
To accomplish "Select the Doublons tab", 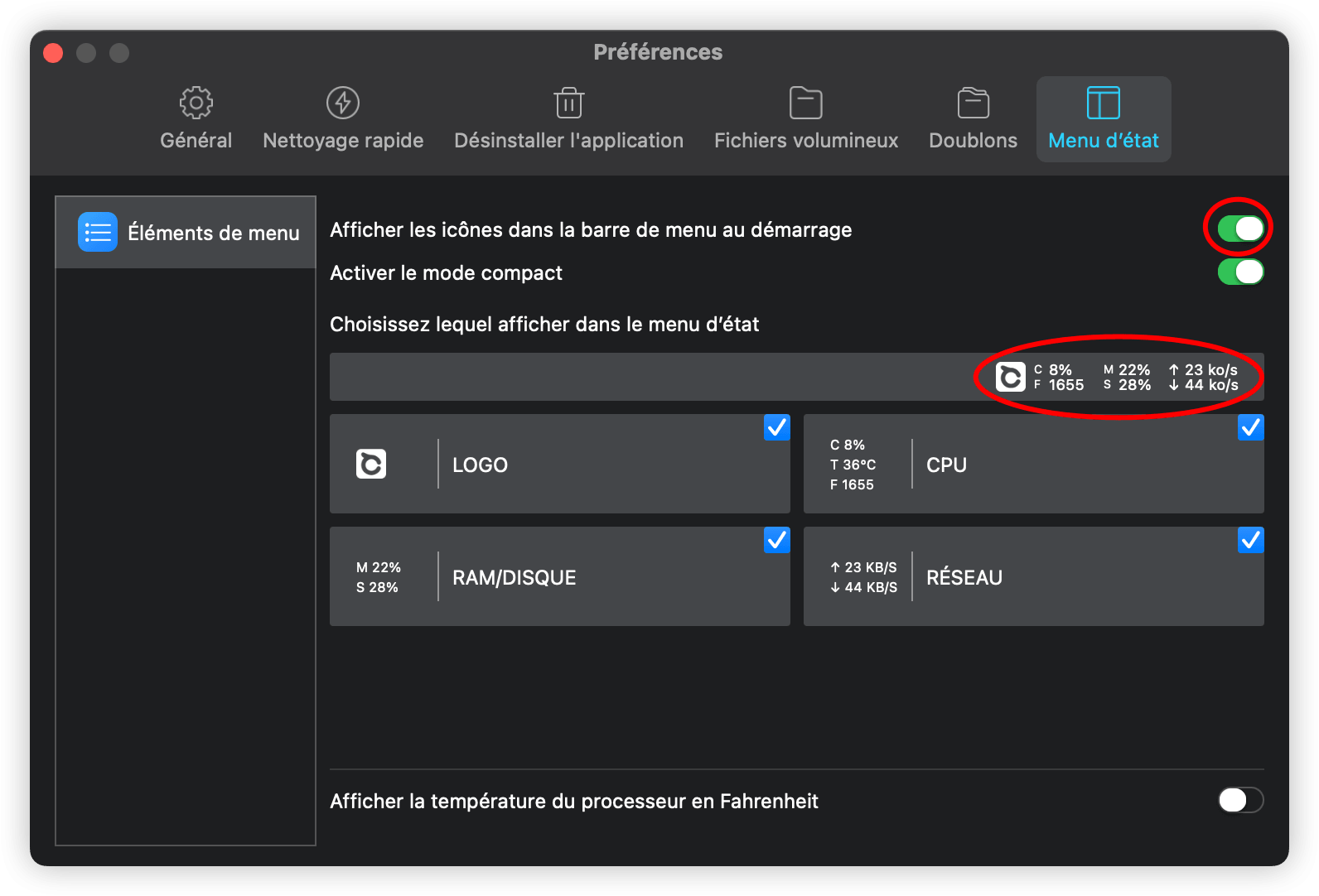I will (x=974, y=119).
